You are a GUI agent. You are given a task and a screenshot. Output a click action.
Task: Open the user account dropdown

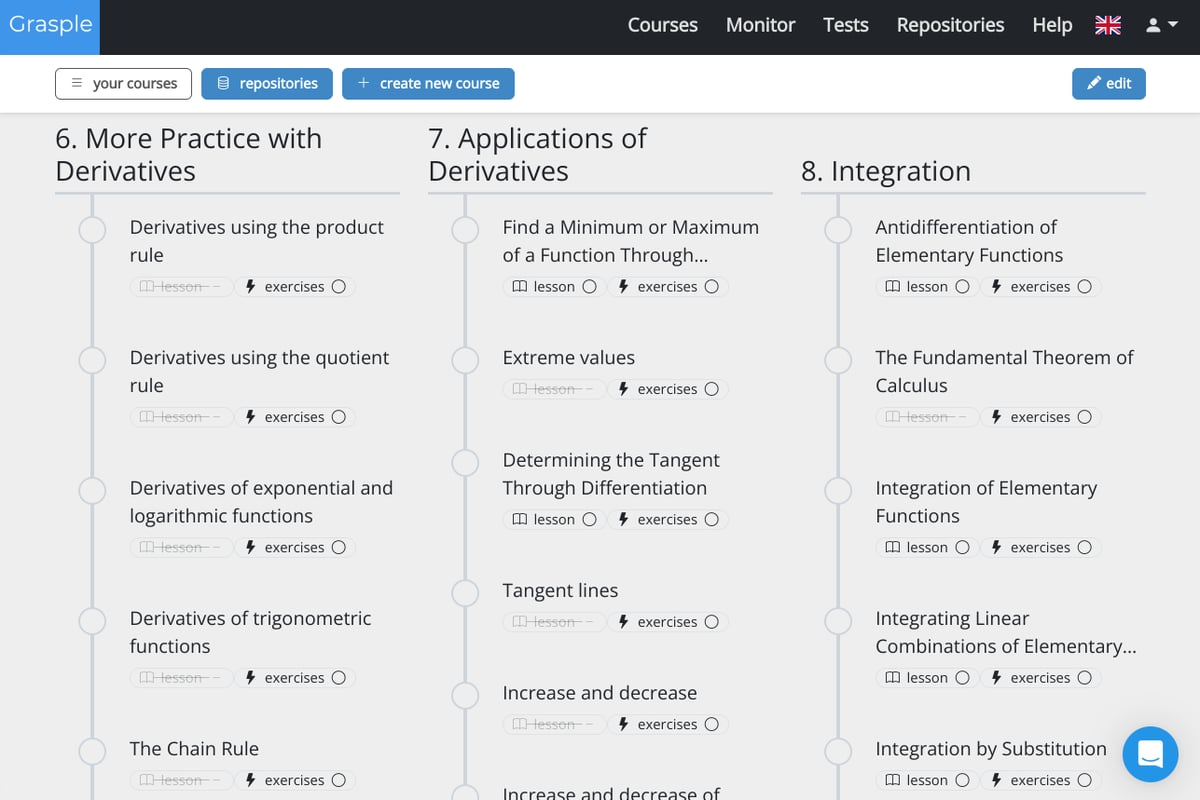click(x=1160, y=26)
